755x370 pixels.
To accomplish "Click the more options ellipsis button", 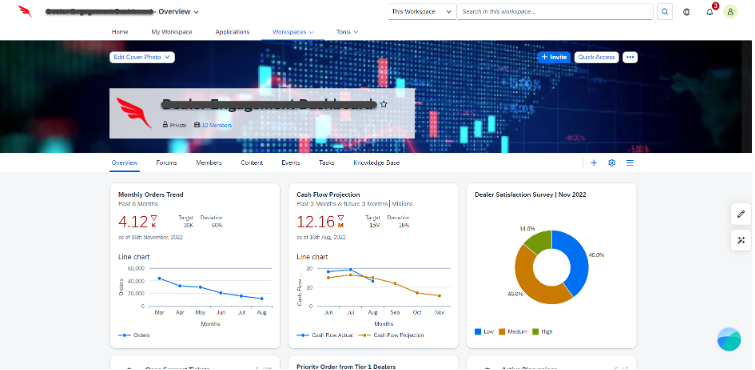I will coord(630,57).
